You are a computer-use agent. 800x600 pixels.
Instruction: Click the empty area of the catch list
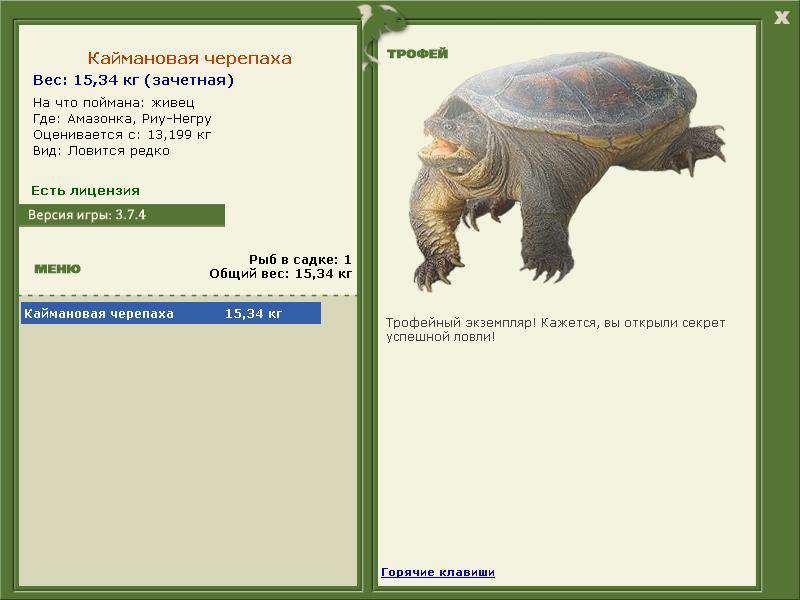tap(188, 454)
